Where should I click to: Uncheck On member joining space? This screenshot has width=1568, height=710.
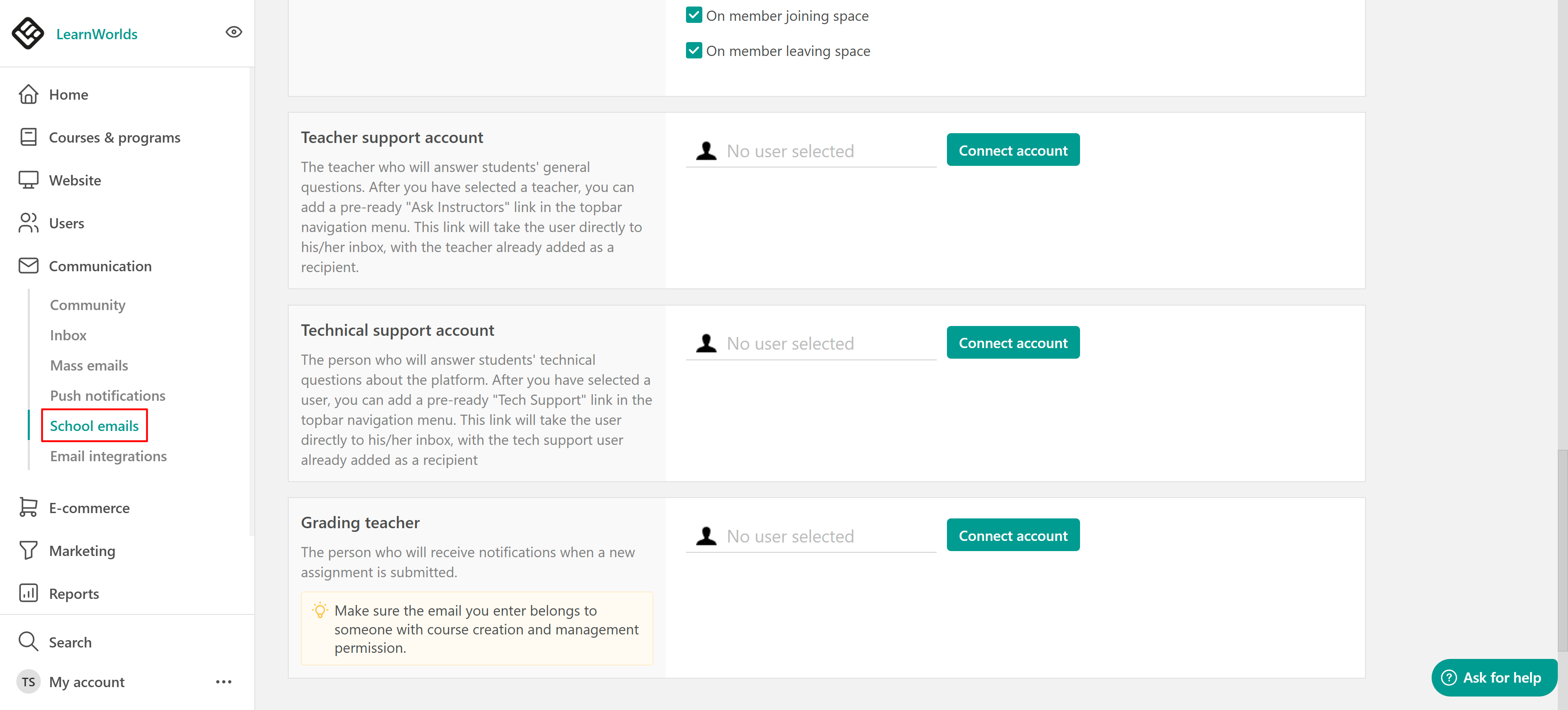coord(693,15)
